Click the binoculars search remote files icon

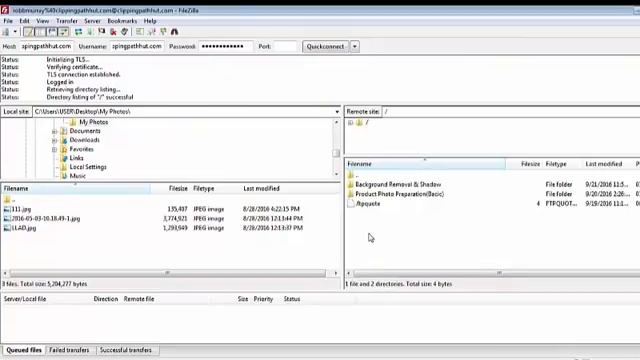tap(174, 31)
